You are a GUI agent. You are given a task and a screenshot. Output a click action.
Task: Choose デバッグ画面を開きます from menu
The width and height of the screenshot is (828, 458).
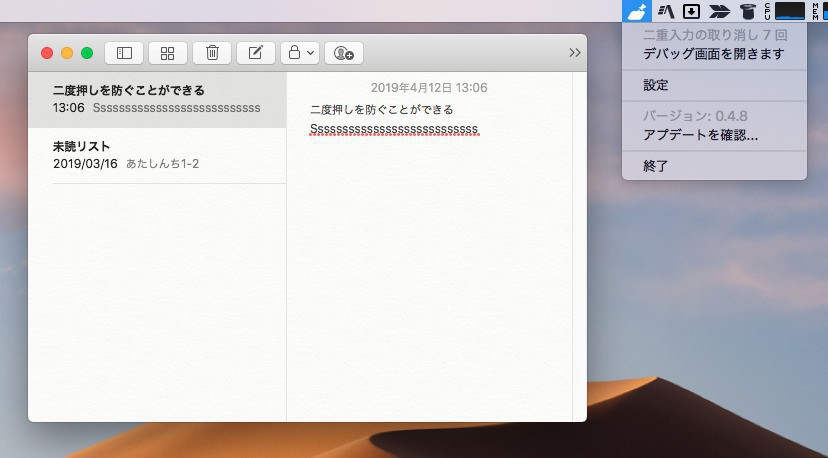click(714, 54)
